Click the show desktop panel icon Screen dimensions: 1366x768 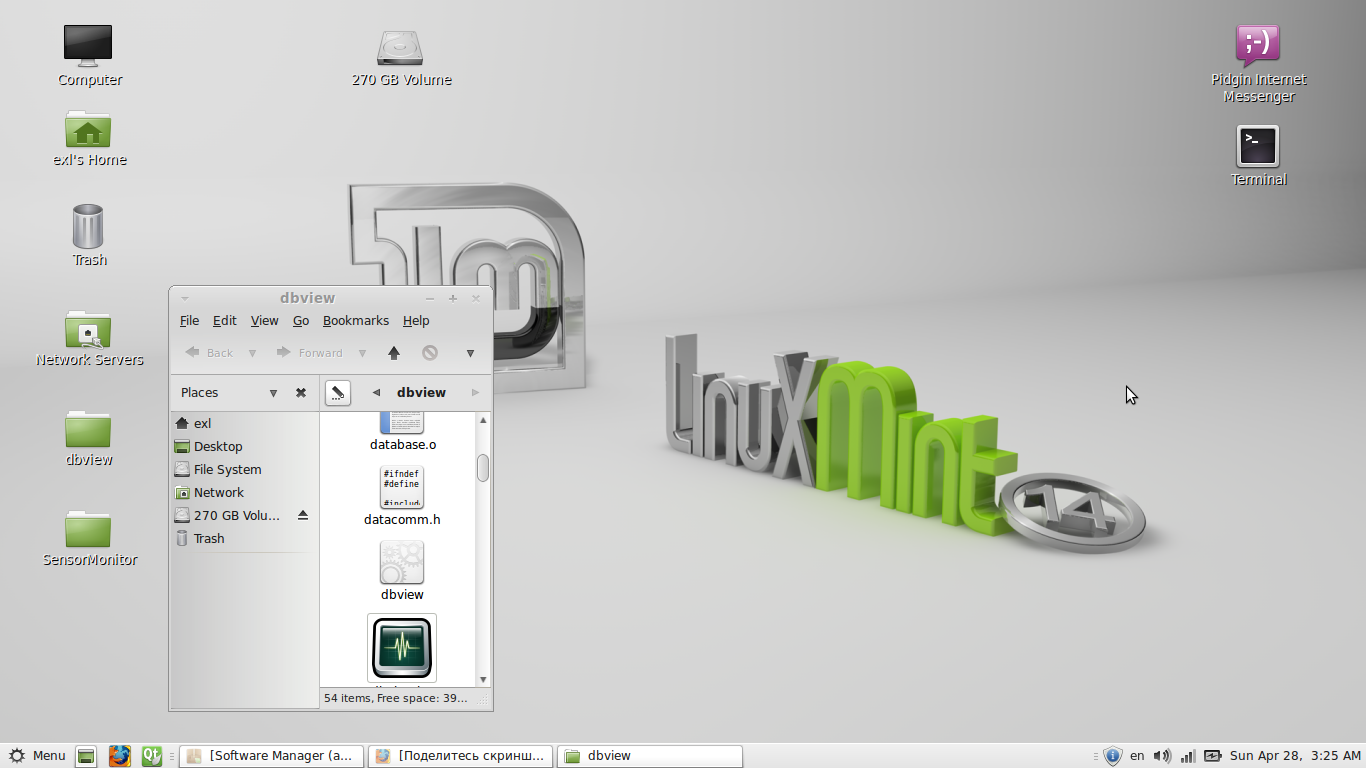pos(87,756)
